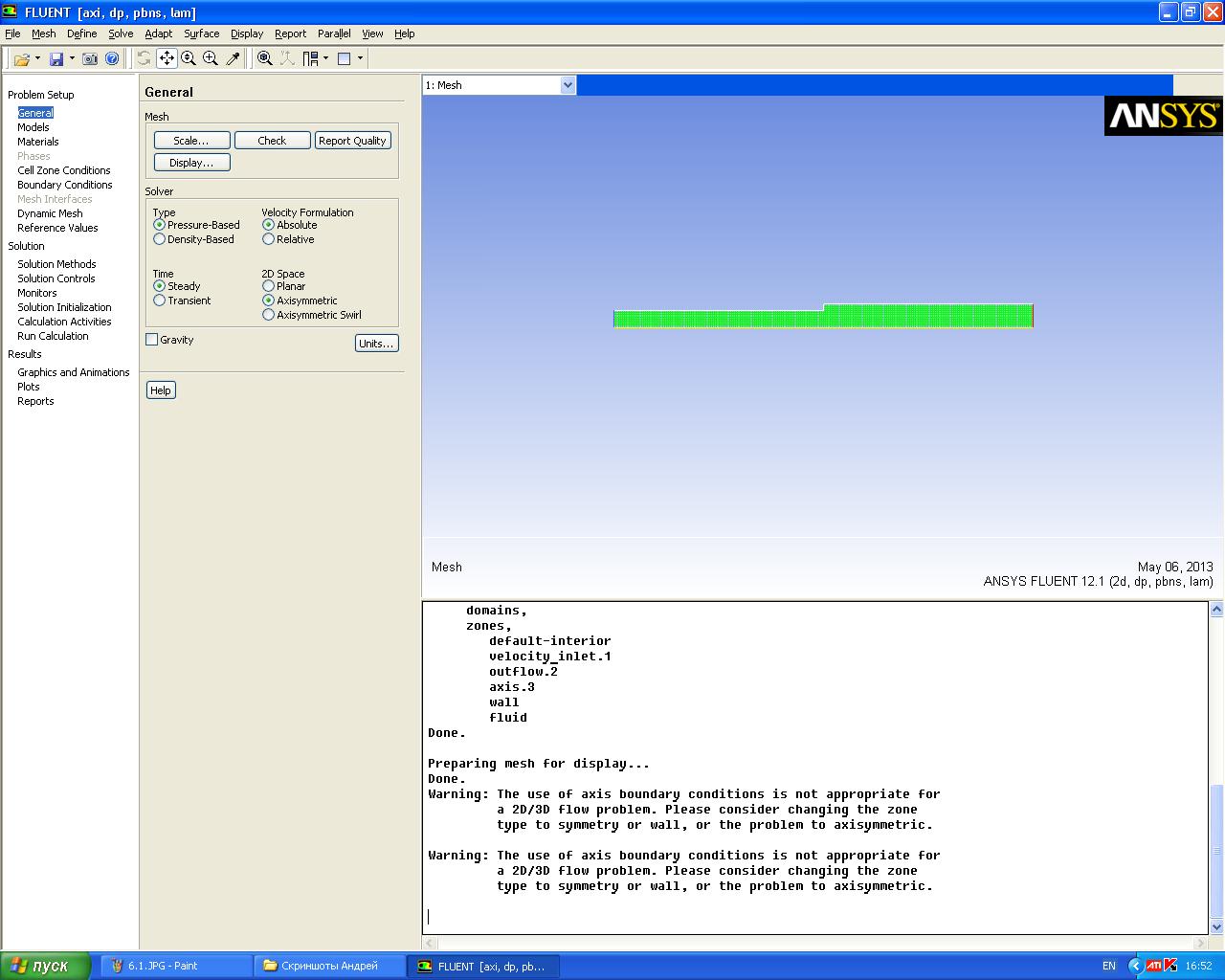1225x980 pixels.
Task: Select Absolute velocity formulation
Action: pos(289,225)
